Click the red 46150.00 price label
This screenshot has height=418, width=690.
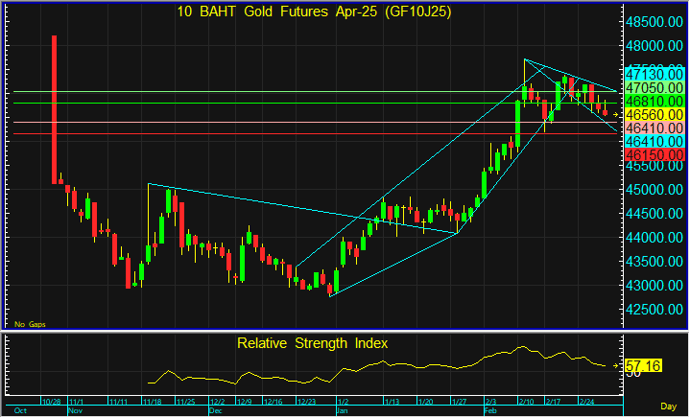click(x=654, y=156)
